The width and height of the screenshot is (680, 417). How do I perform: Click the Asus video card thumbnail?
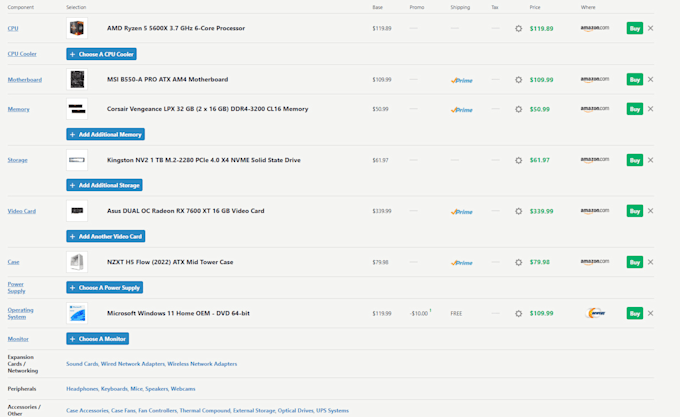click(x=77, y=211)
